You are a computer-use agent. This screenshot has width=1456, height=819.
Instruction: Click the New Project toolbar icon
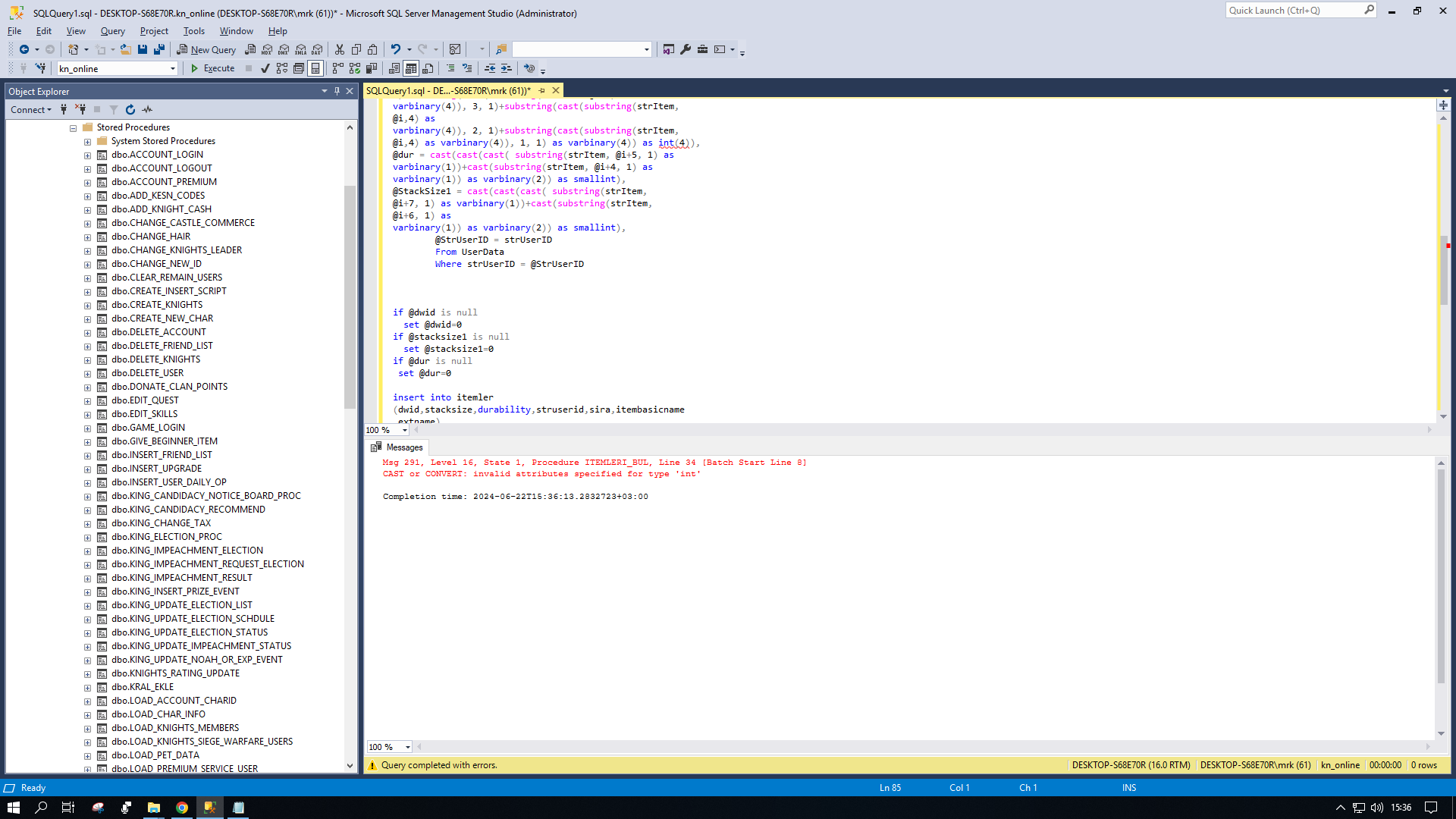[x=74, y=49]
